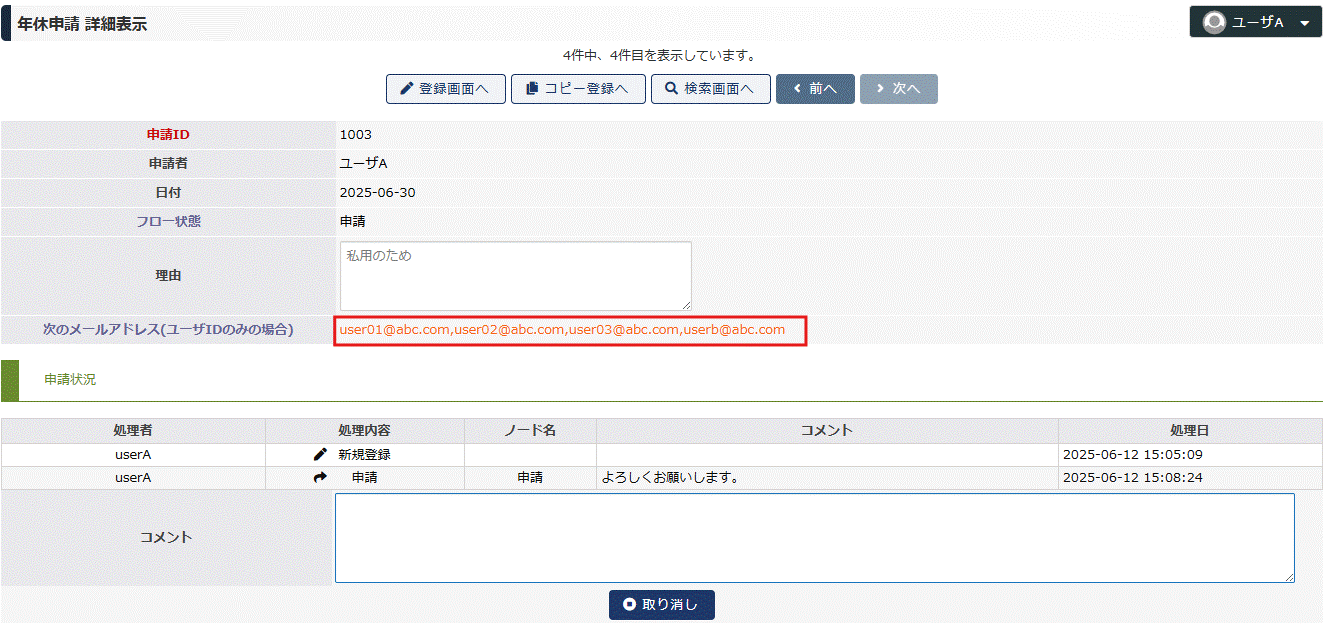Click the 検索画面へ button
The height and width of the screenshot is (626, 1325).
coord(711,88)
